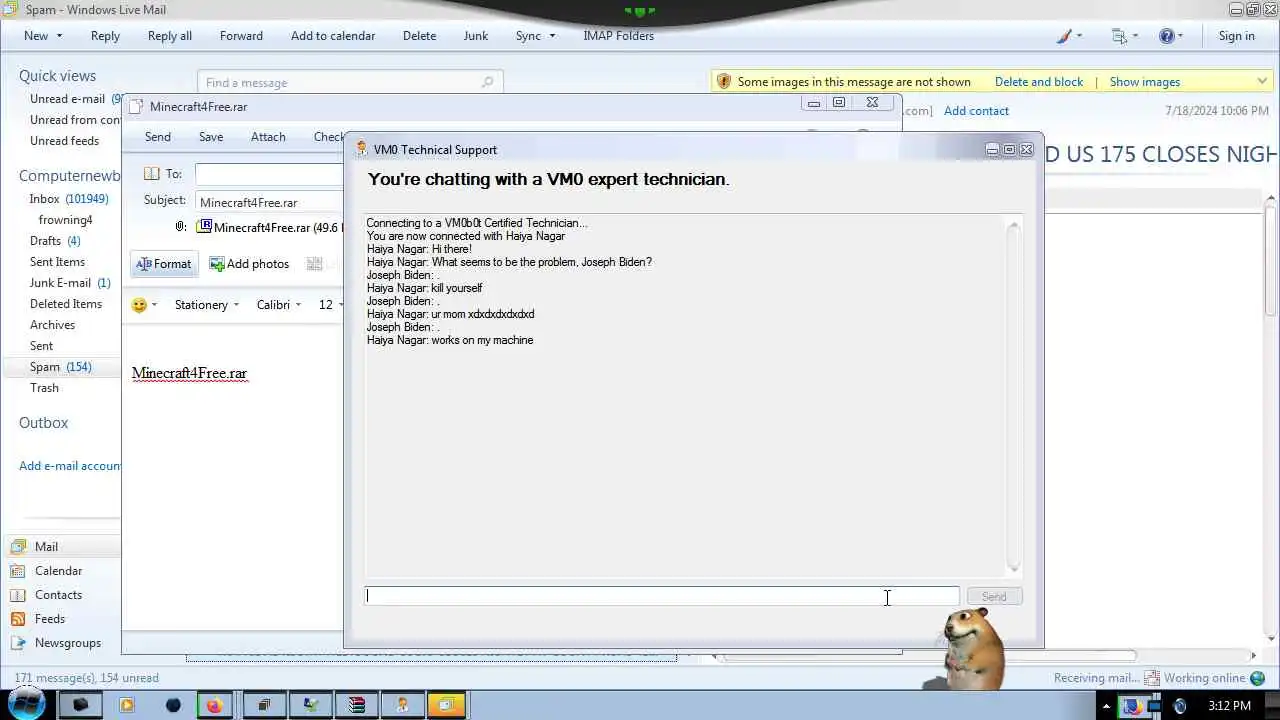Click the Feeds icon in navigation pane
Image resolution: width=1280 pixels, height=720 pixels.
(17, 619)
